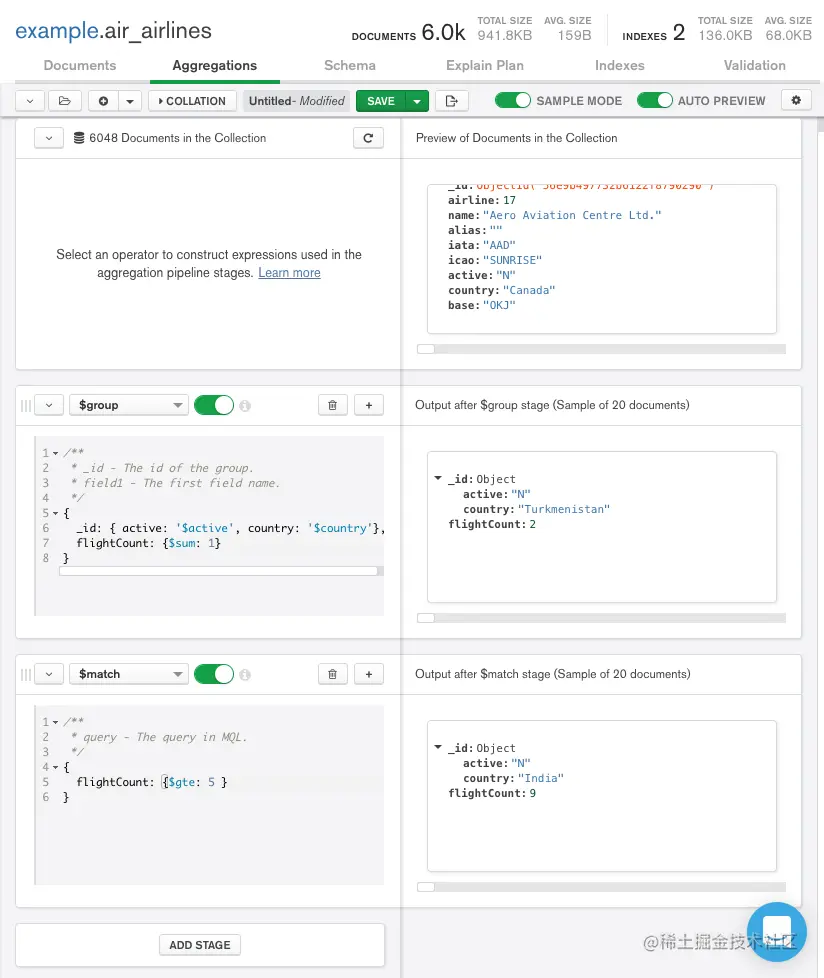Grab the $group stage drag handle
824x978 pixels.
tap(26, 405)
